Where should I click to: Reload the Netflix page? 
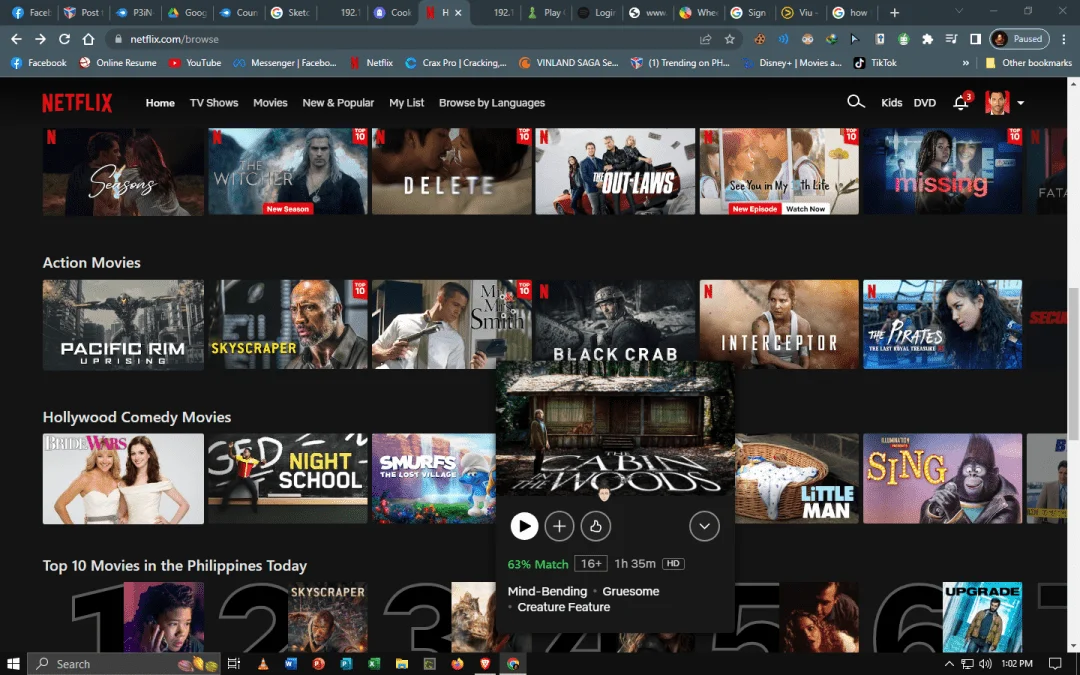[64, 39]
